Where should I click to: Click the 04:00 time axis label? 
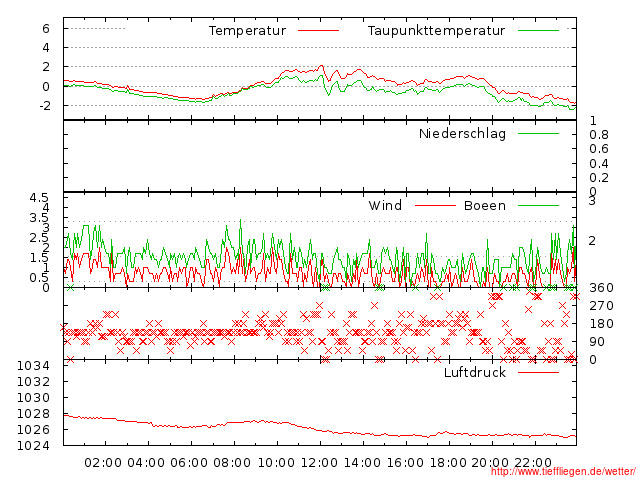146,463
